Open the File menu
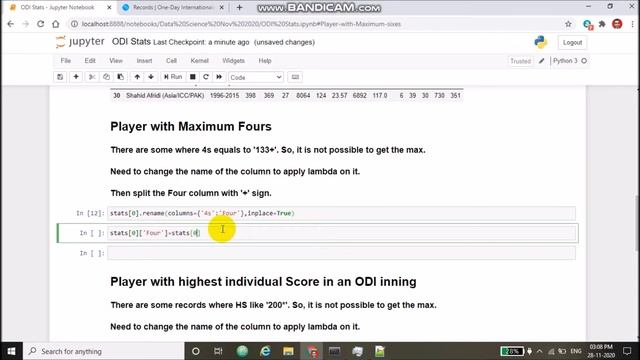This screenshot has height=360, width=640. [66, 61]
